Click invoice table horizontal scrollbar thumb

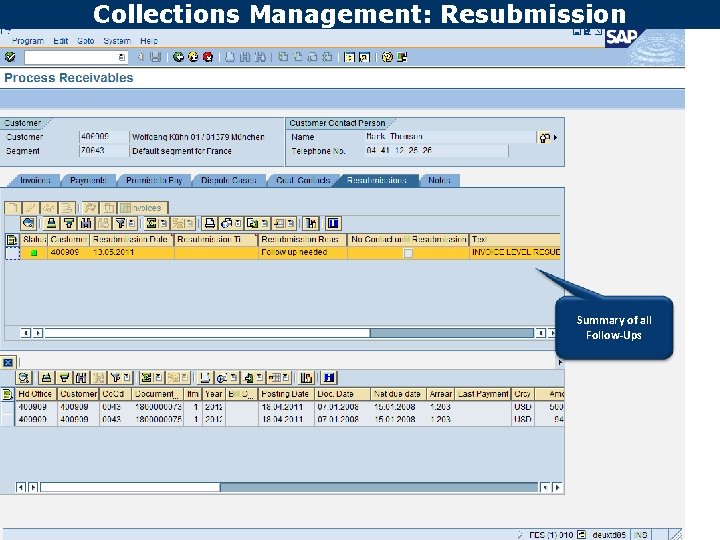coord(130,487)
